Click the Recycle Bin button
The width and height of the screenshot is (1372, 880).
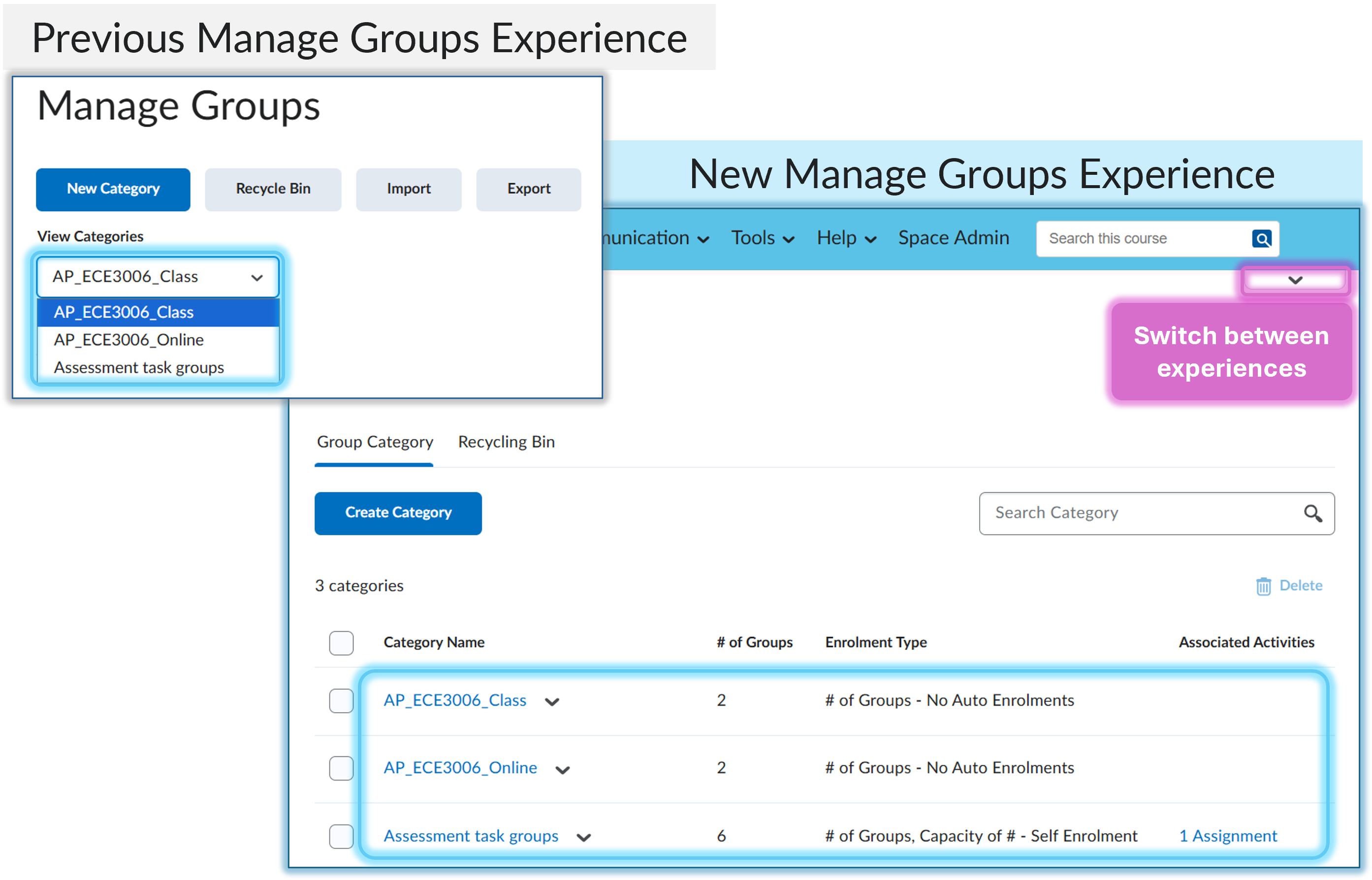pos(273,189)
